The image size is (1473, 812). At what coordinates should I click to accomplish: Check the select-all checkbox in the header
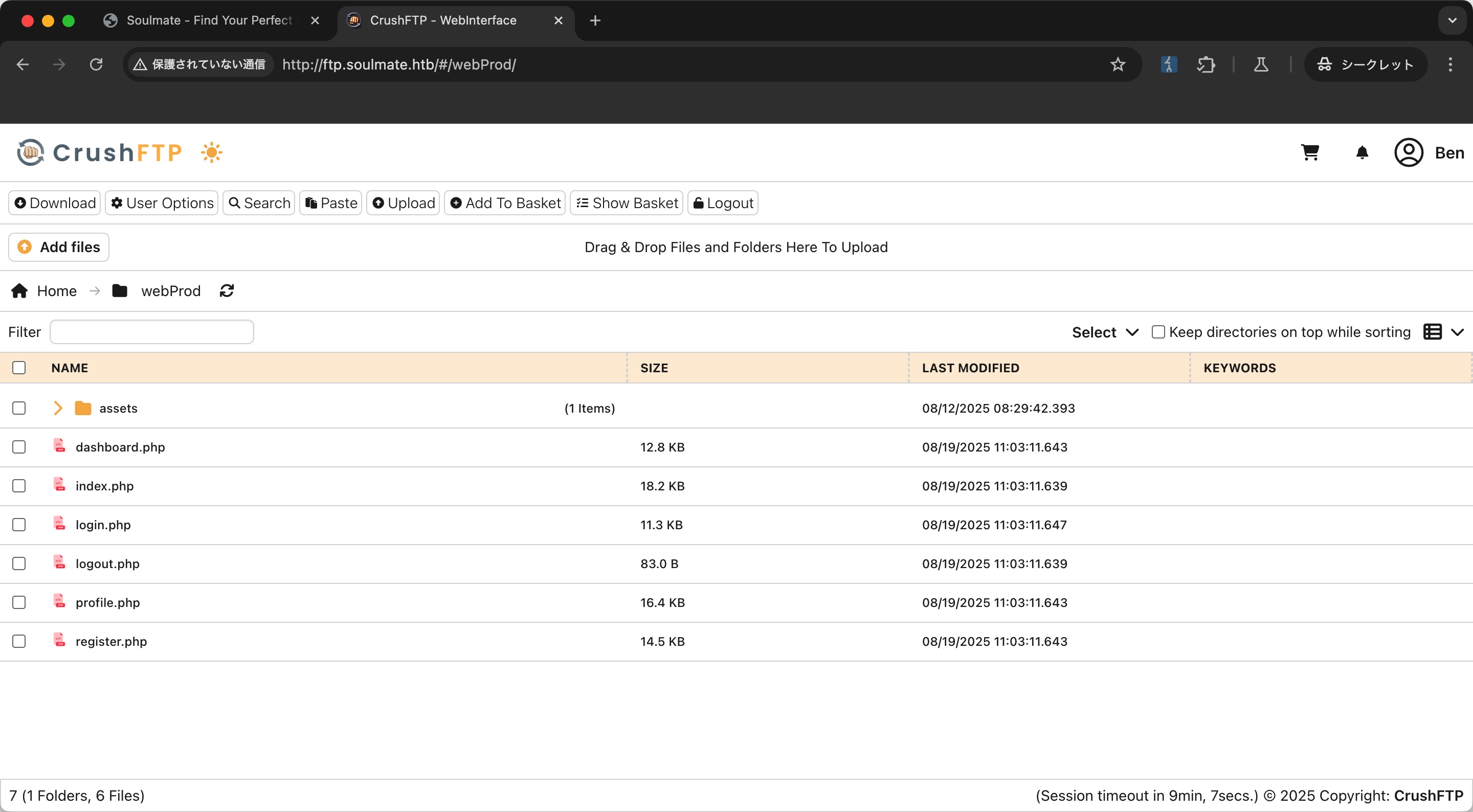tap(19, 368)
